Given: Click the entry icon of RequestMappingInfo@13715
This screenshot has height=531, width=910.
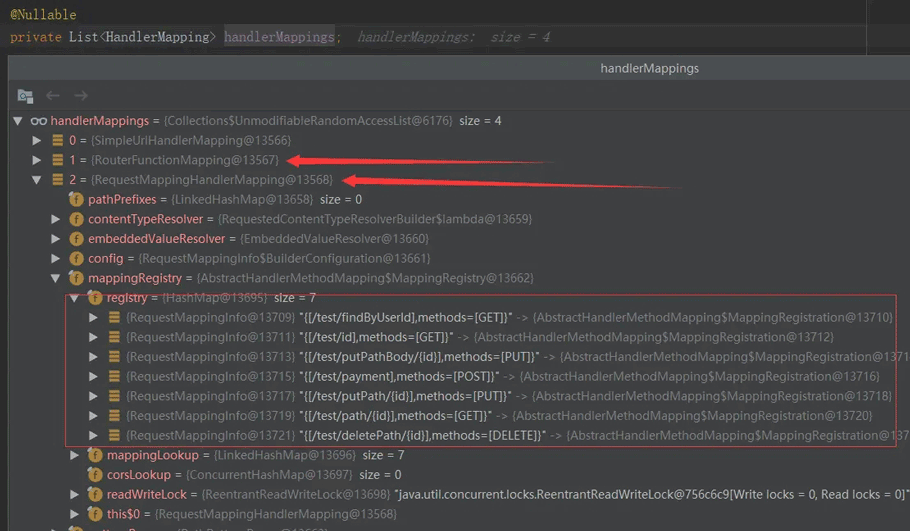Looking at the screenshot, I should (x=114, y=377).
